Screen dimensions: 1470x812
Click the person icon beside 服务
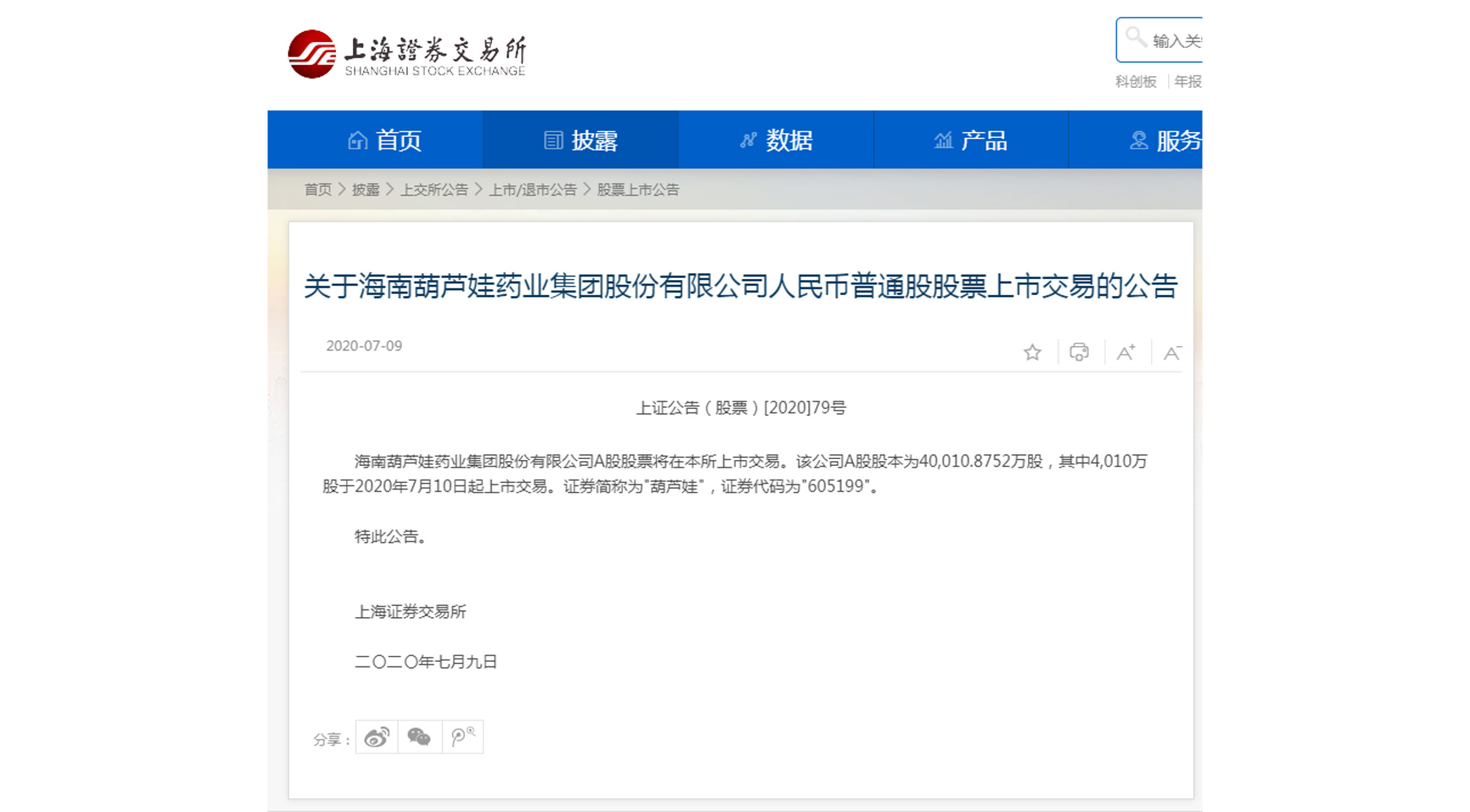coord(1139,141)
